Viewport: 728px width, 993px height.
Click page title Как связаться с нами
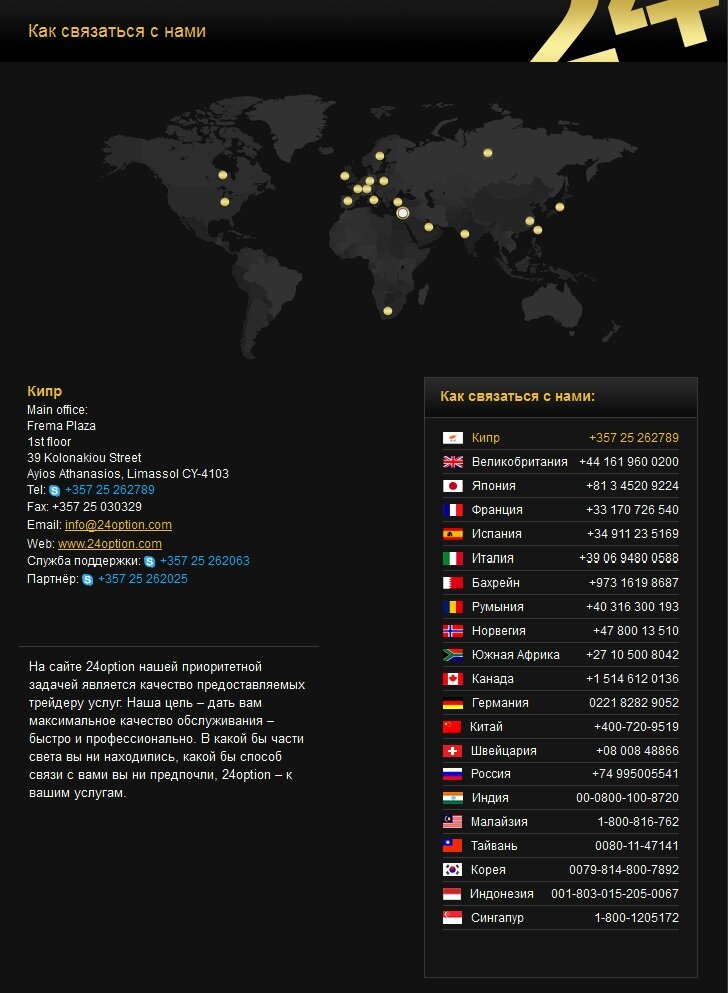117,31
